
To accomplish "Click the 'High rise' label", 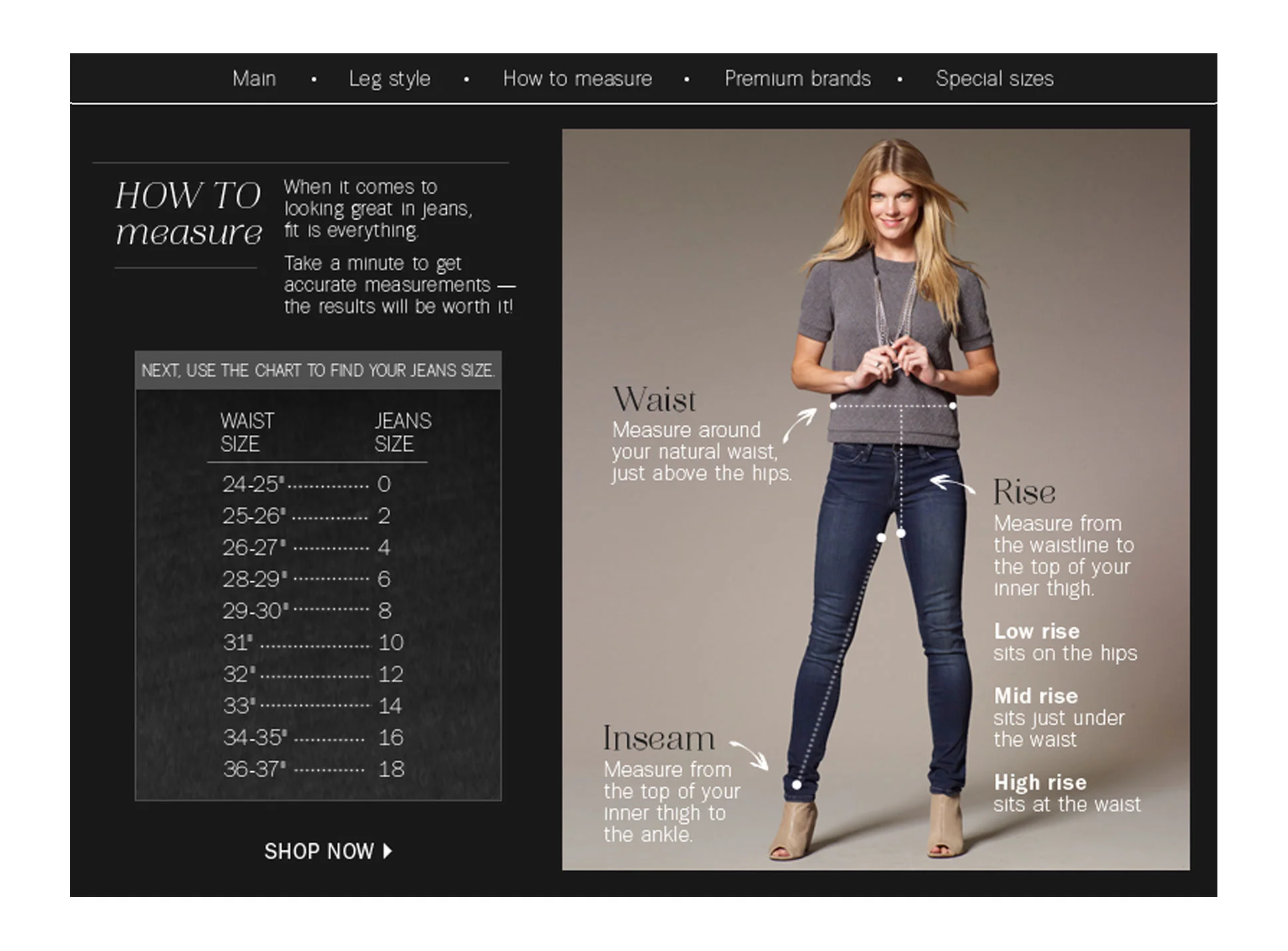I will coord(1040,783).
